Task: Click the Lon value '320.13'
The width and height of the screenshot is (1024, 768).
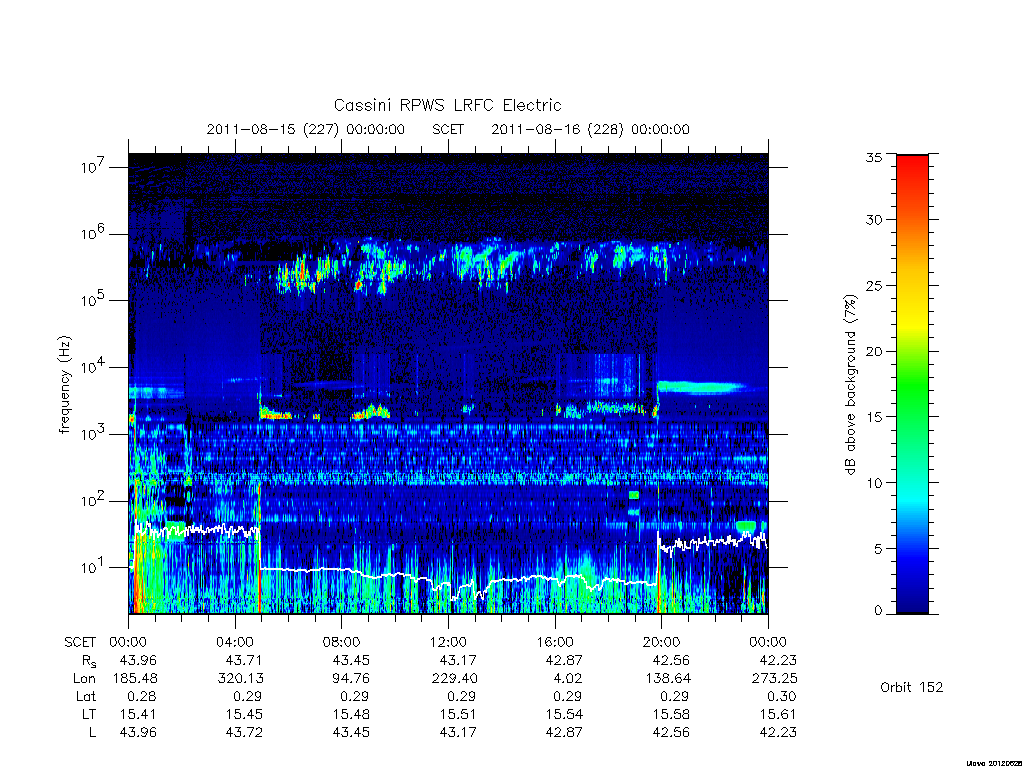Action: click(240, 679)
